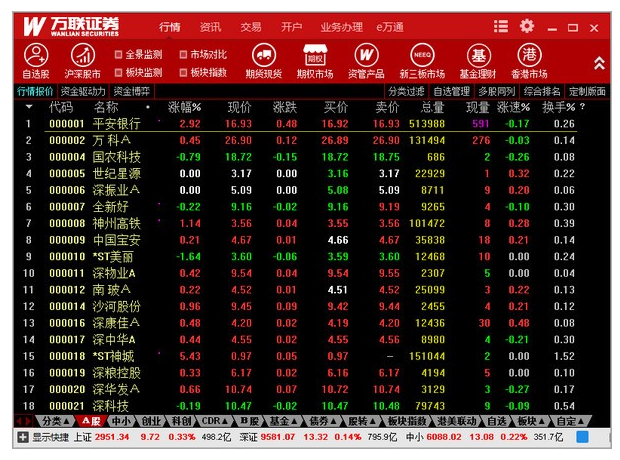Open the 期货现货 truck icon

pos(264,61)
